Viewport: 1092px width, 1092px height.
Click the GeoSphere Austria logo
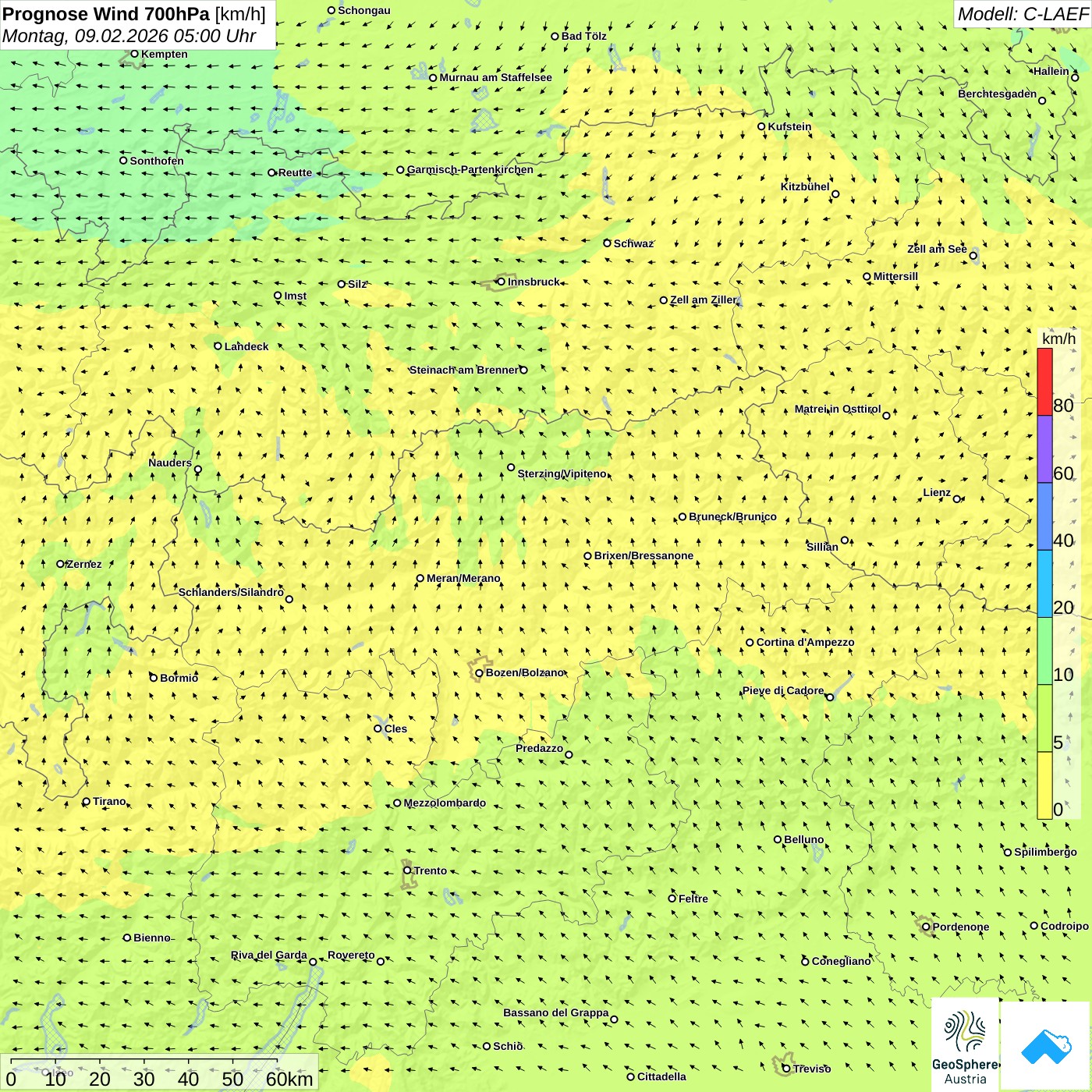965,1045
